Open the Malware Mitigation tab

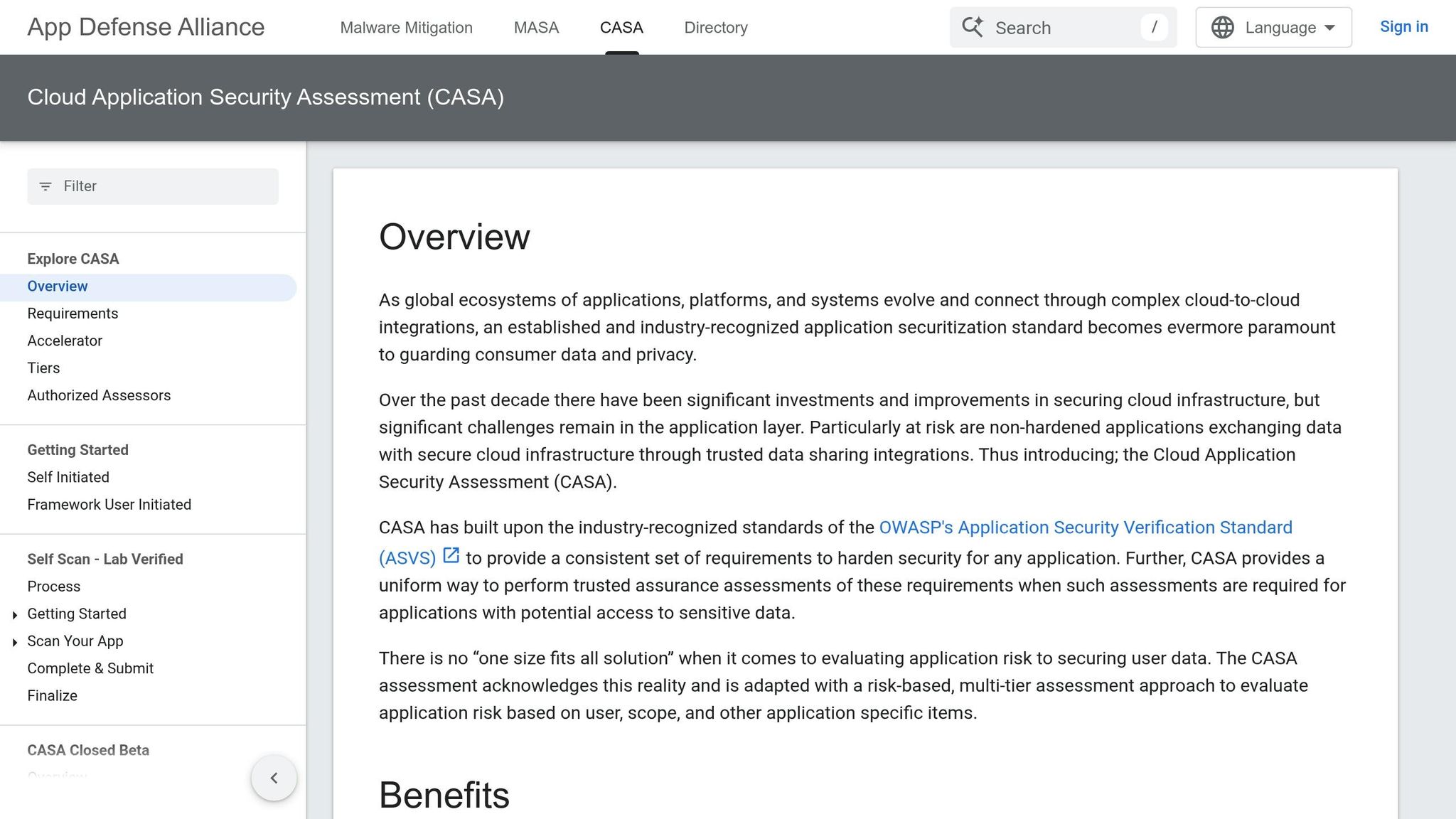[x=406, y=28]
